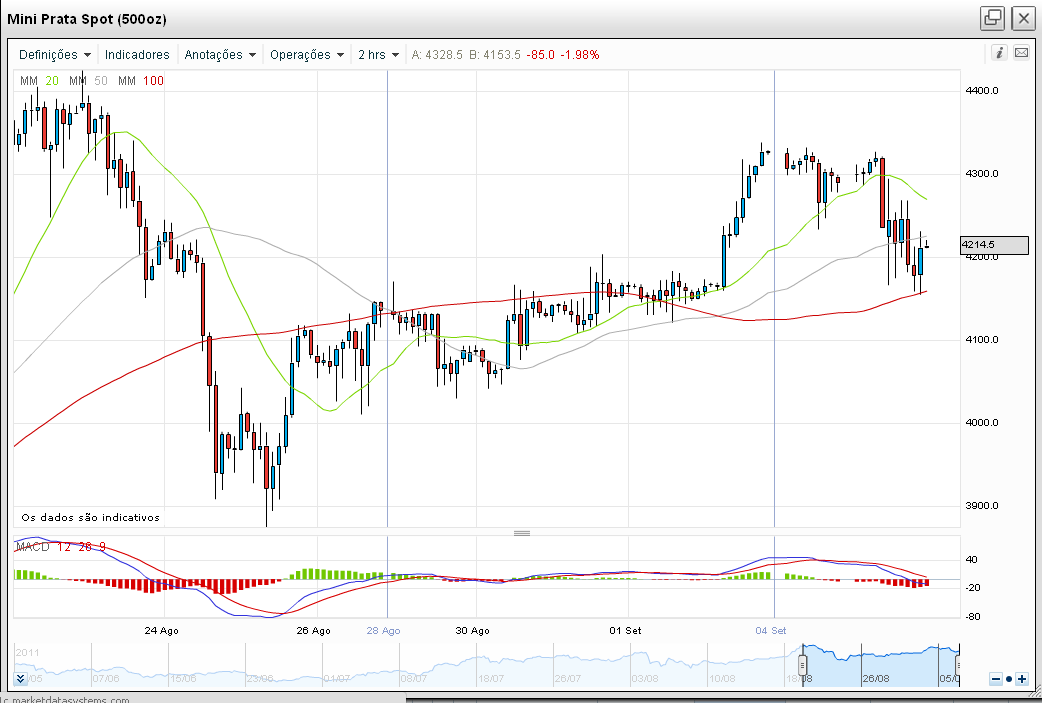Click the 'Os dados são indicativos' notice
This screenshot has height=703, width=1042.
pyautogui.click(x=90, y=517)
